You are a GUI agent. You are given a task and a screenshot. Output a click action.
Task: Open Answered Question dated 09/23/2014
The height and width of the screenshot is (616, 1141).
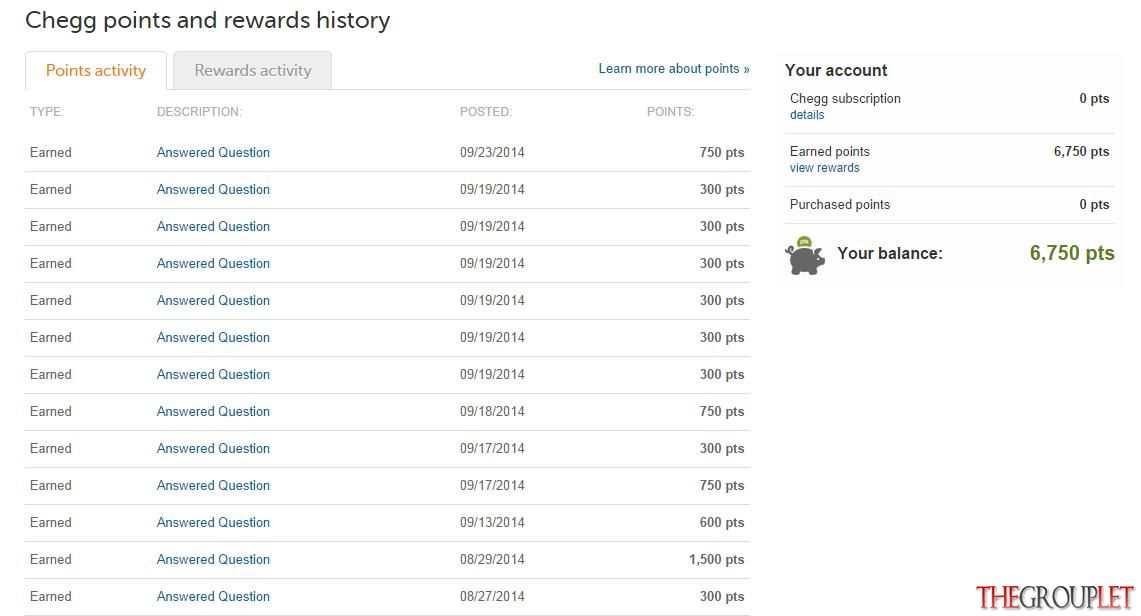(213, 153)
